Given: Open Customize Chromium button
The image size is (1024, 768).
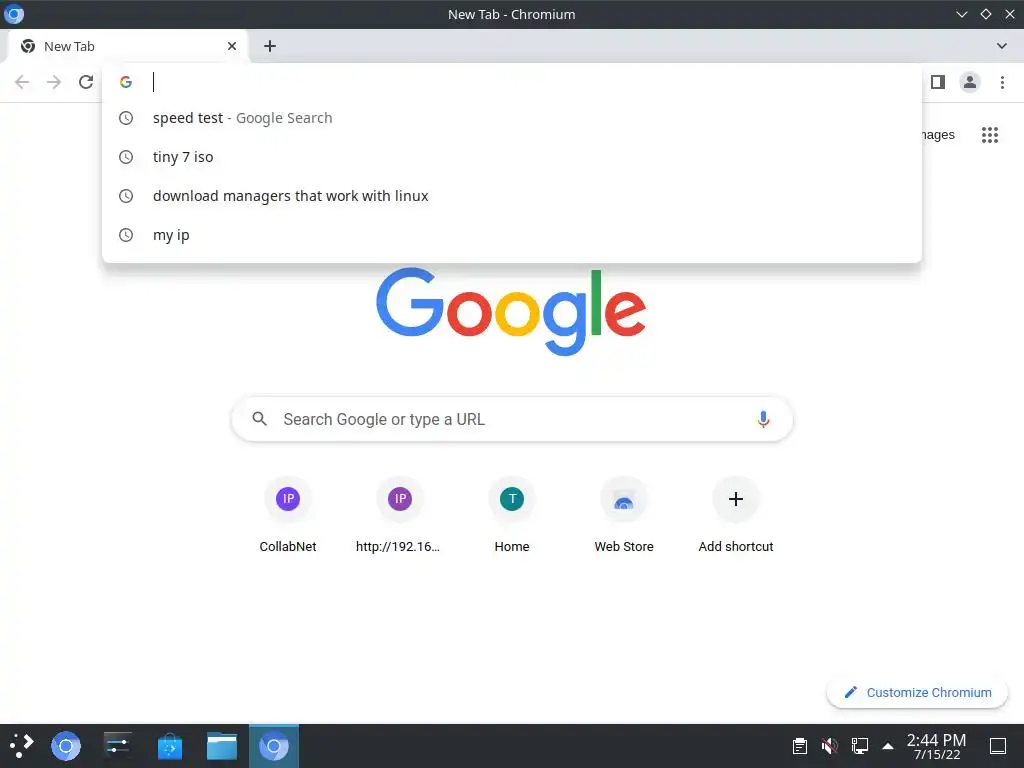Looking at the screenshot, I should point(917,692).
